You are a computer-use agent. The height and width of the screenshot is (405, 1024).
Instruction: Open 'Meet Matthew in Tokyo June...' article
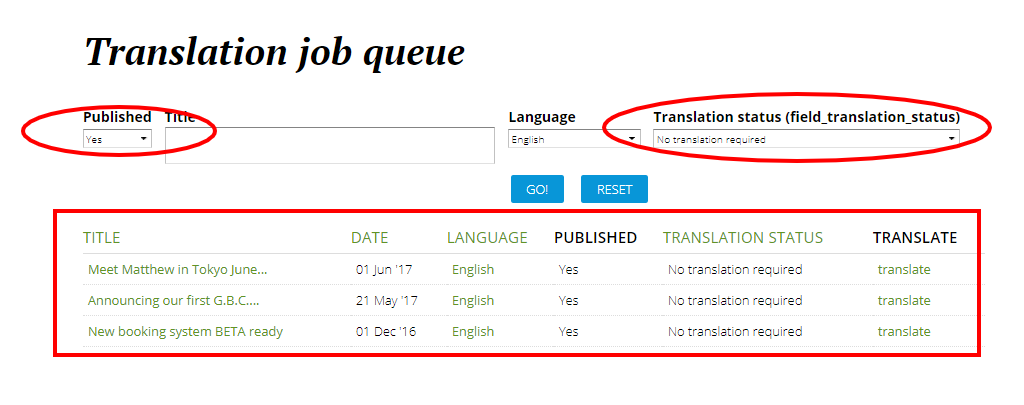point(177,269)
